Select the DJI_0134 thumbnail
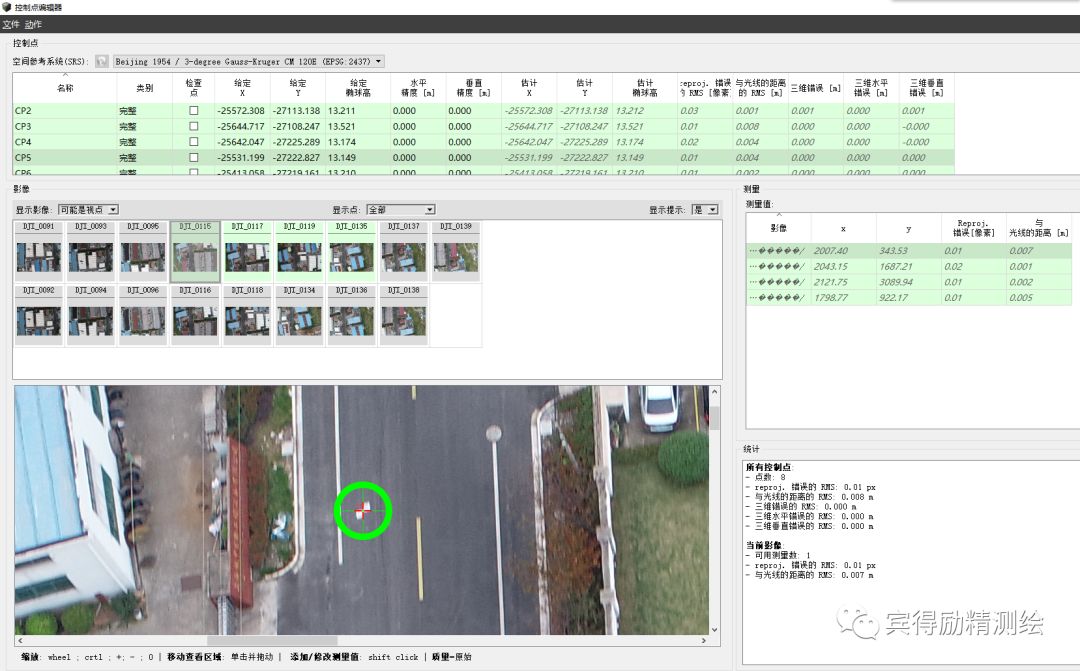The width and height of the screenshot is (1080, 671). 300,316
